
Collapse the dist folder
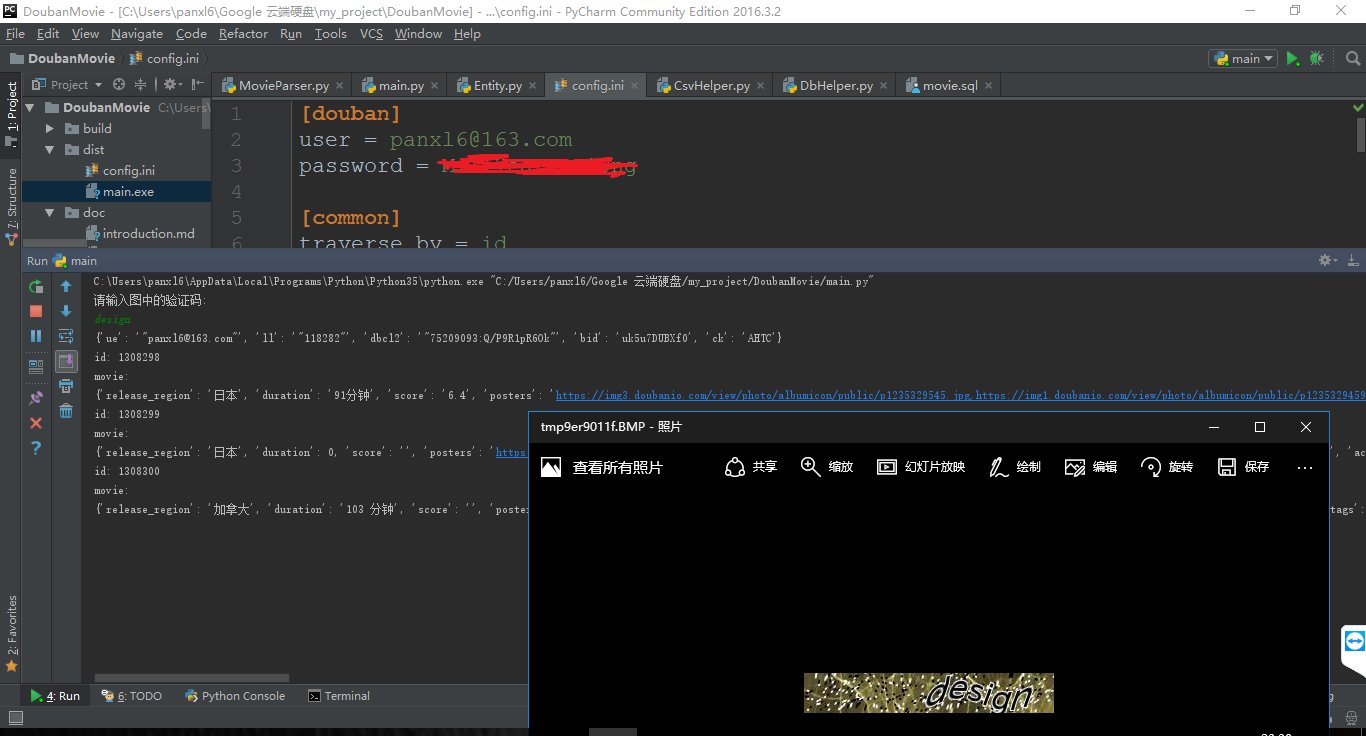coord(50,149)
